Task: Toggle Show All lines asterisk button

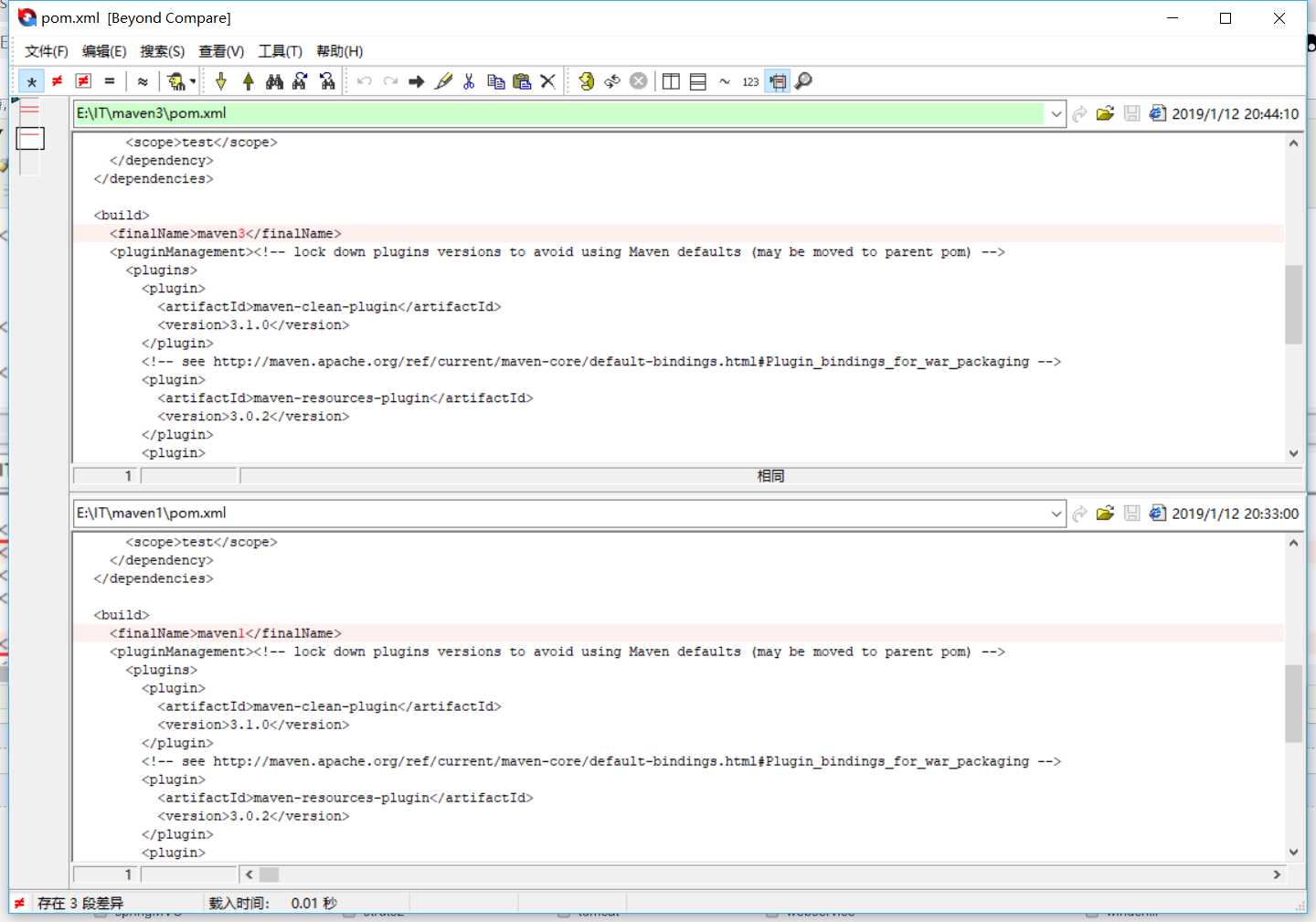Action: tap(32, 81)
